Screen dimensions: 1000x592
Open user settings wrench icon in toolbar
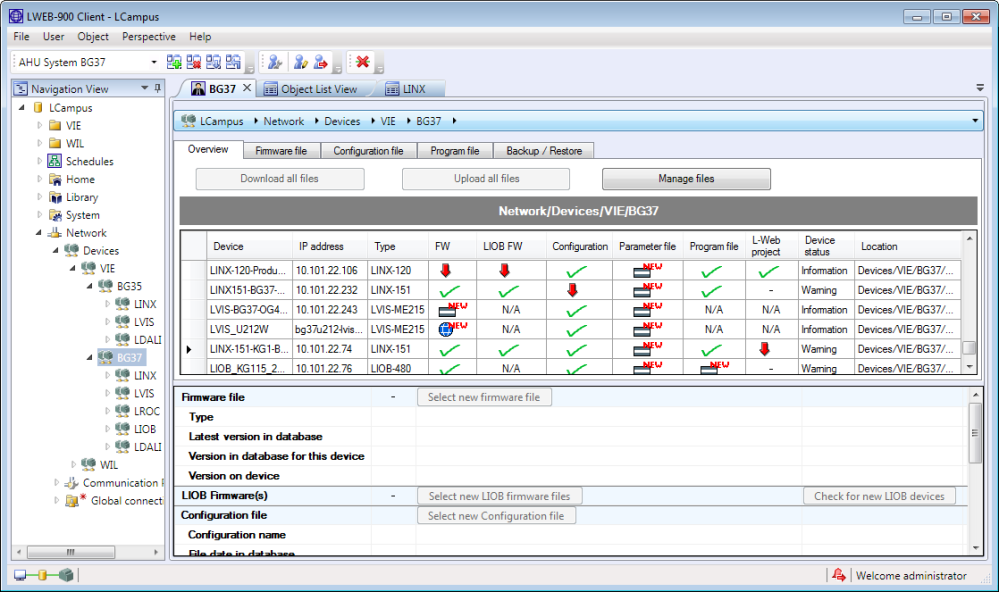275,62
